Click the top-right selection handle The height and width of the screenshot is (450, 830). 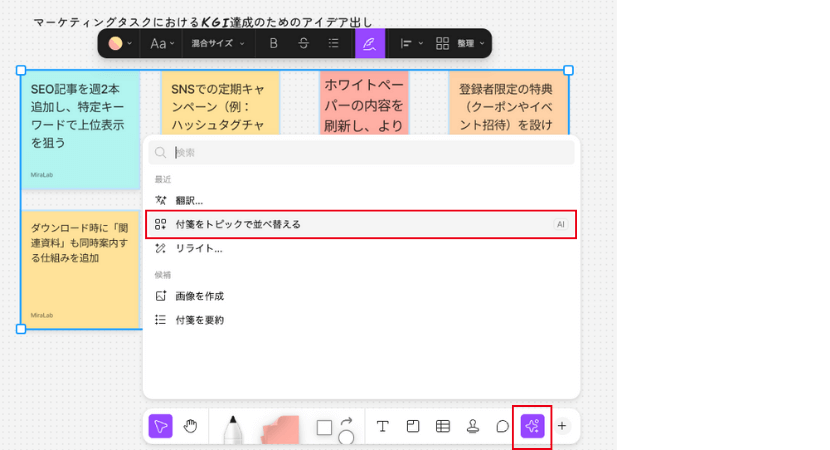pyautogui.click(x=569, y=70)
